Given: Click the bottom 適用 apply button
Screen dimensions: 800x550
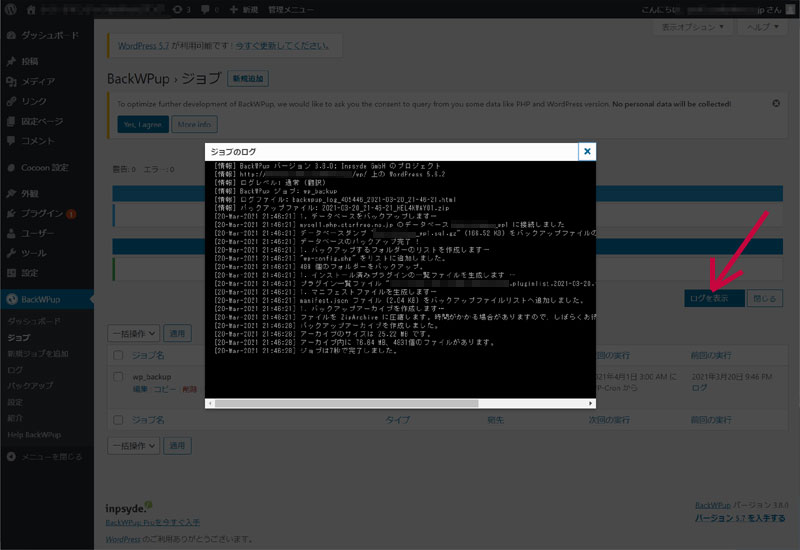Looking at the screenshot, I should (177, 446).
